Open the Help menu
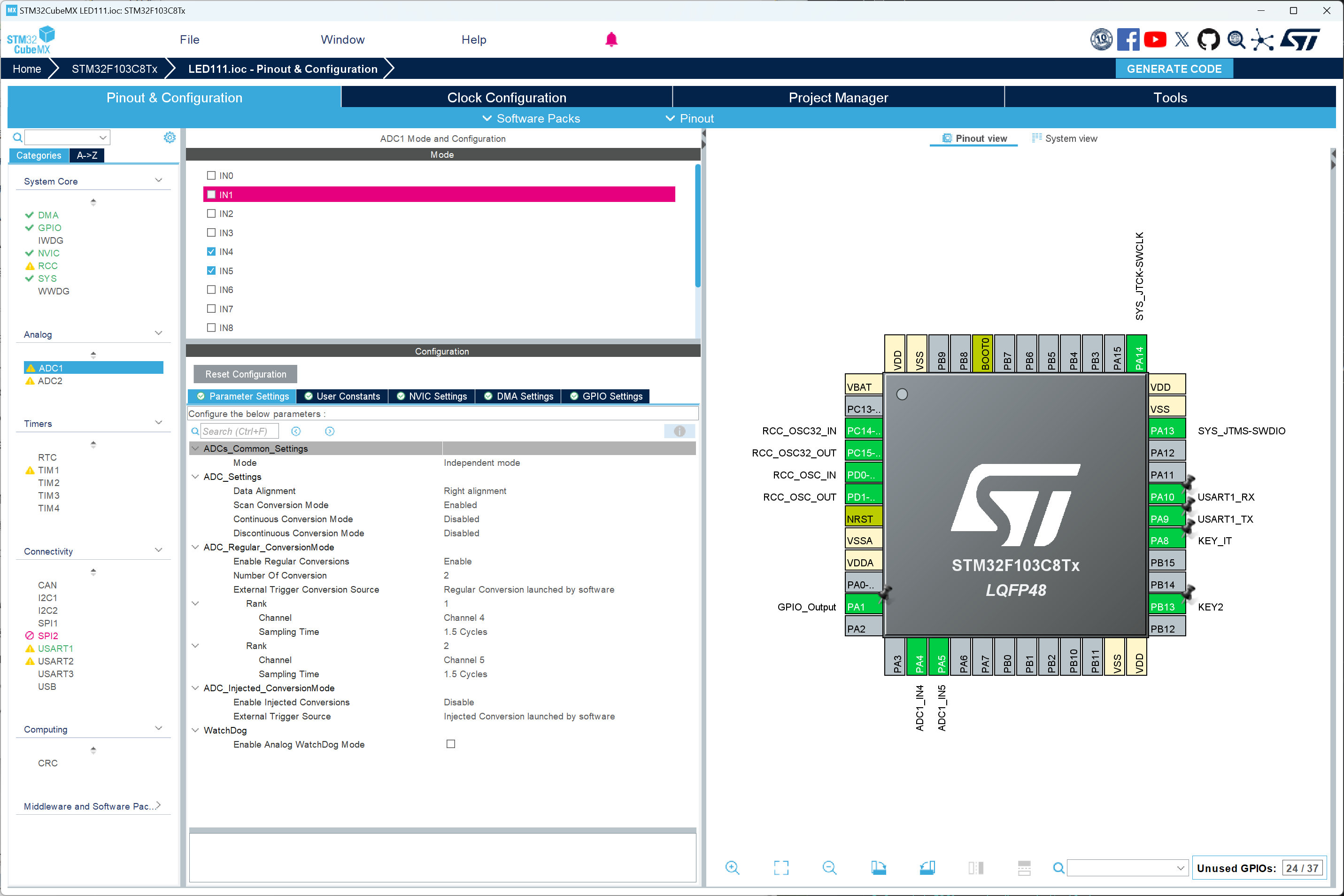 click(x=474, y=39)
